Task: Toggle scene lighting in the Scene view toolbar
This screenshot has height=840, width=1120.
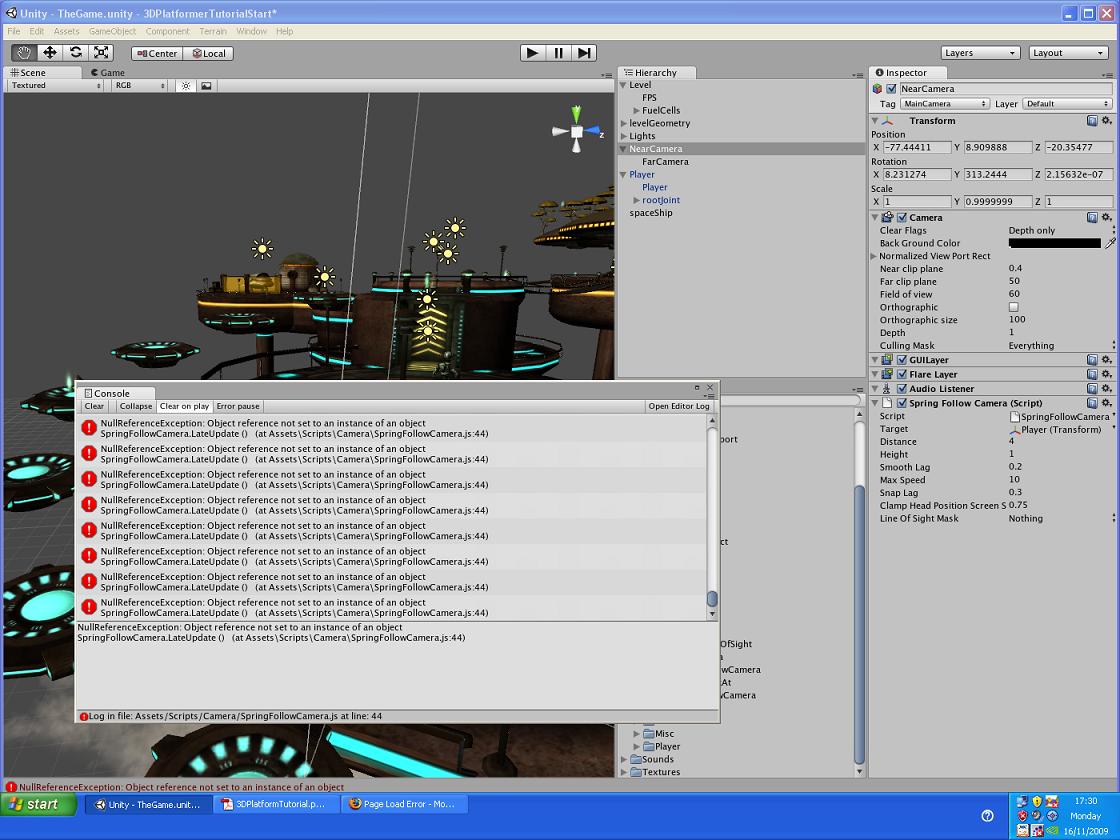Action: click(x=185, y=86)
